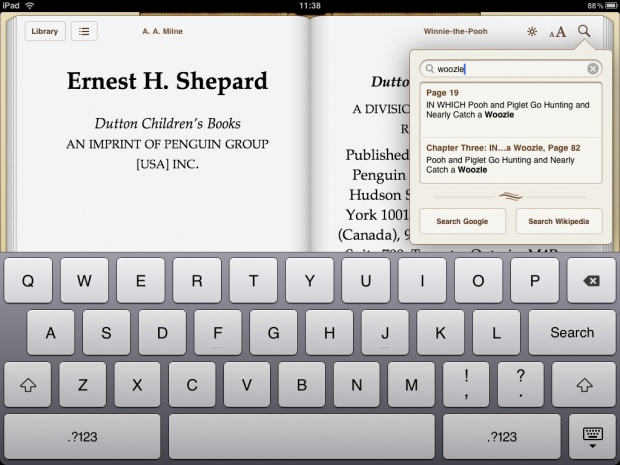620x465 pixels.
Task: Tap the space bar
Action: tap(302, 437)
